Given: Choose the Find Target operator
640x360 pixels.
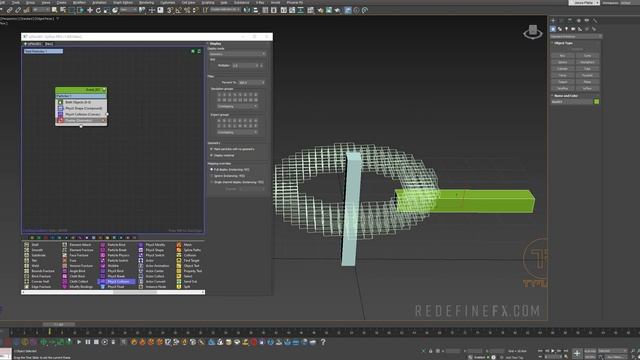Looking at the screenshot, I should [x=188, y=260].
